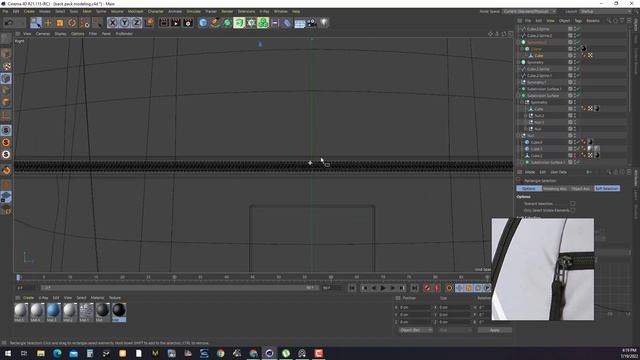
Task: Open the Mesh menu
Action: click(87, 11)
